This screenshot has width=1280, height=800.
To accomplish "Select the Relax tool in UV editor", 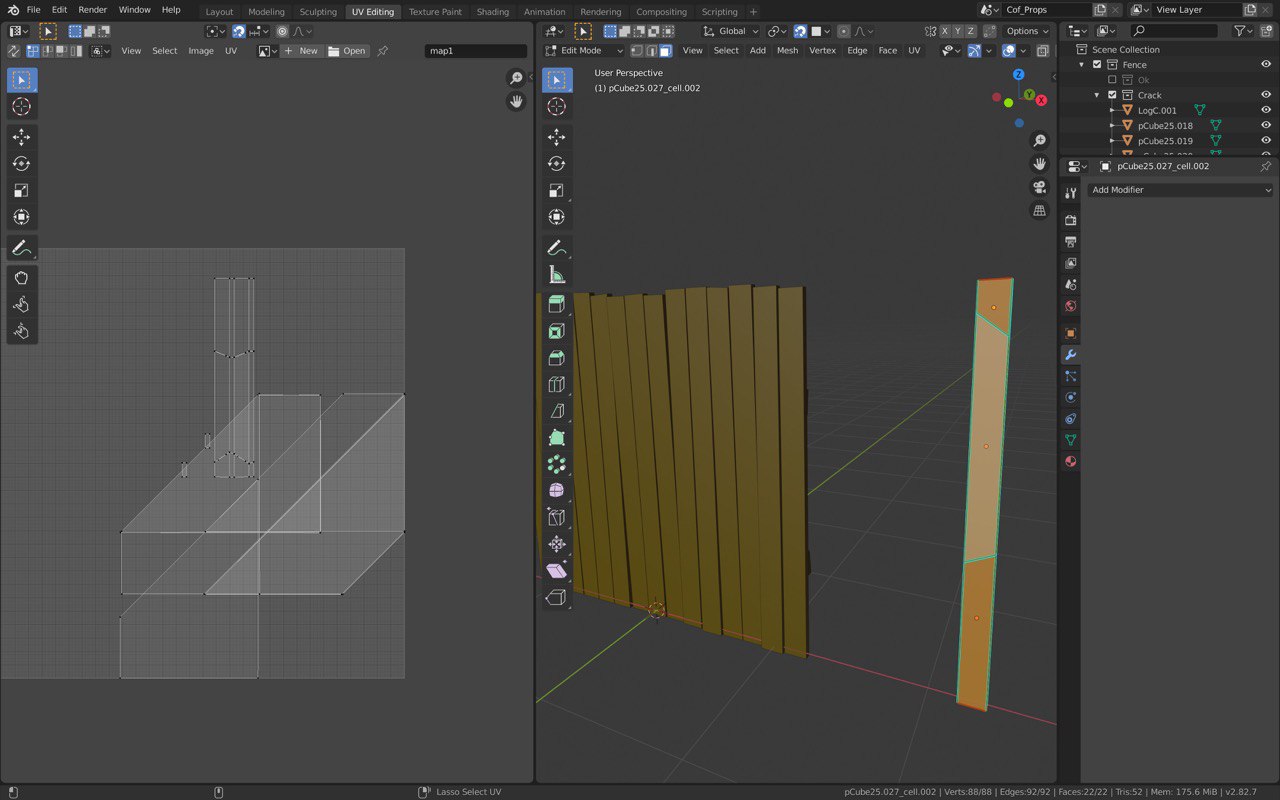I will pos(21,304).
